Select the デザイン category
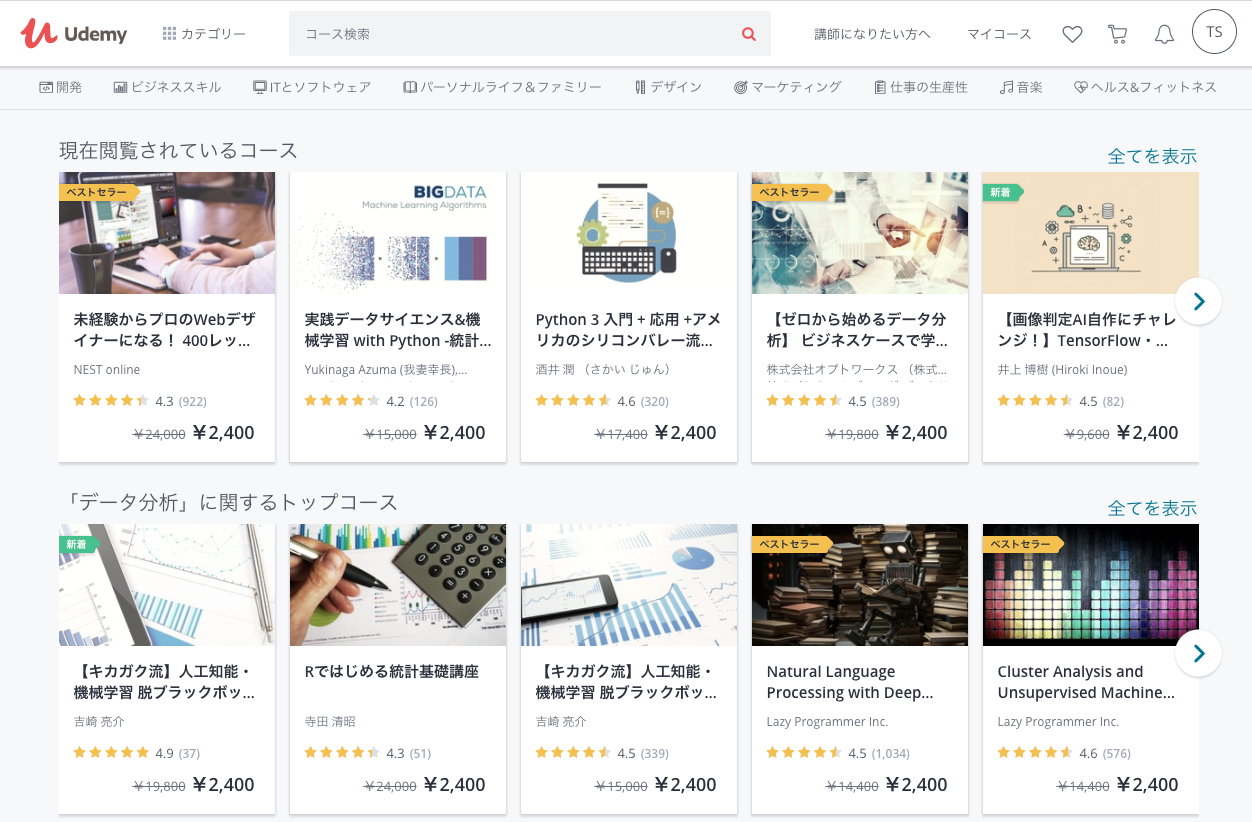 point(668,87)
